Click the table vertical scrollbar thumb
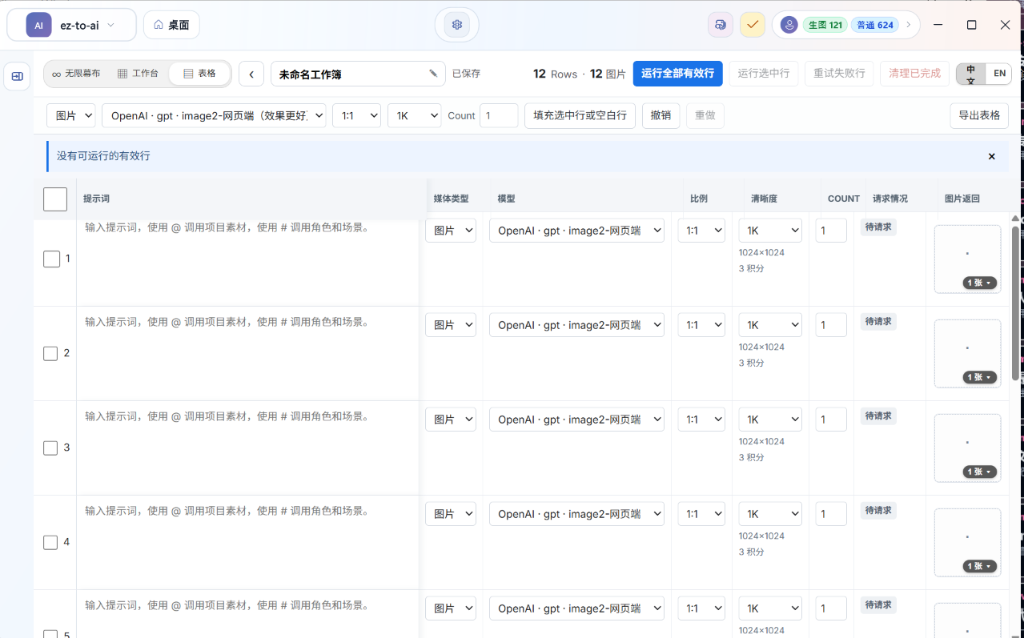Screen dimensions: 1024x638 1015,302
